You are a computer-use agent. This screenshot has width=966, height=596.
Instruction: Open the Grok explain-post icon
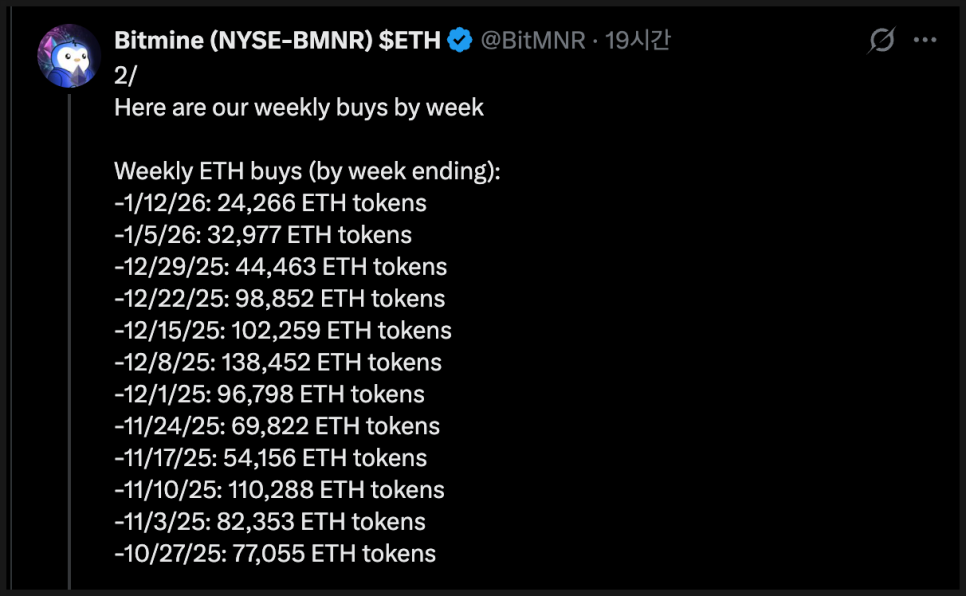click(x=881, y=41)
